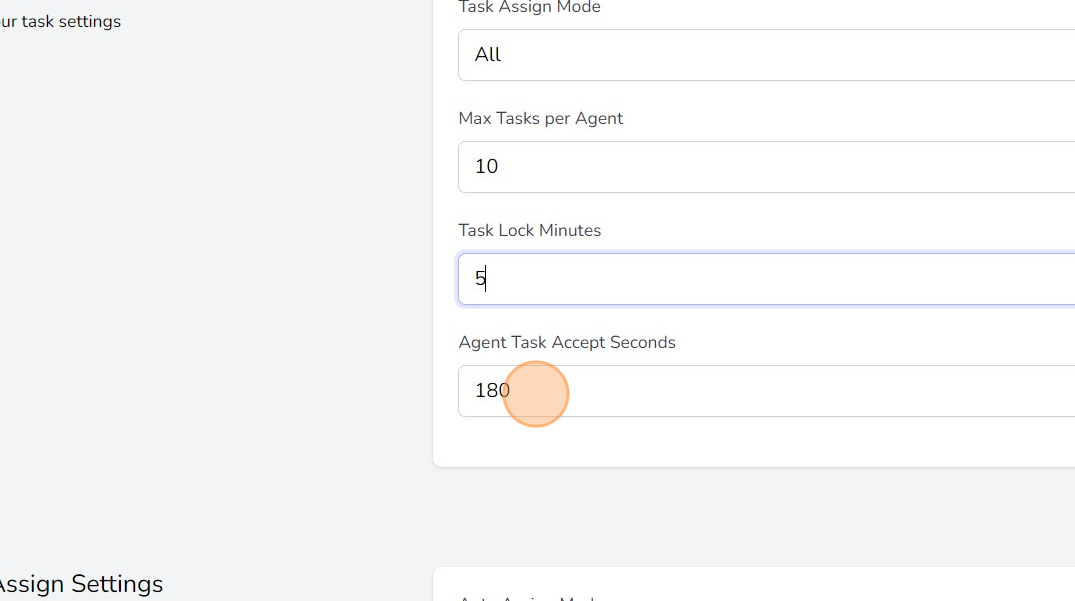Click the Agent Task Accept Seconds field

pos(765,391)
